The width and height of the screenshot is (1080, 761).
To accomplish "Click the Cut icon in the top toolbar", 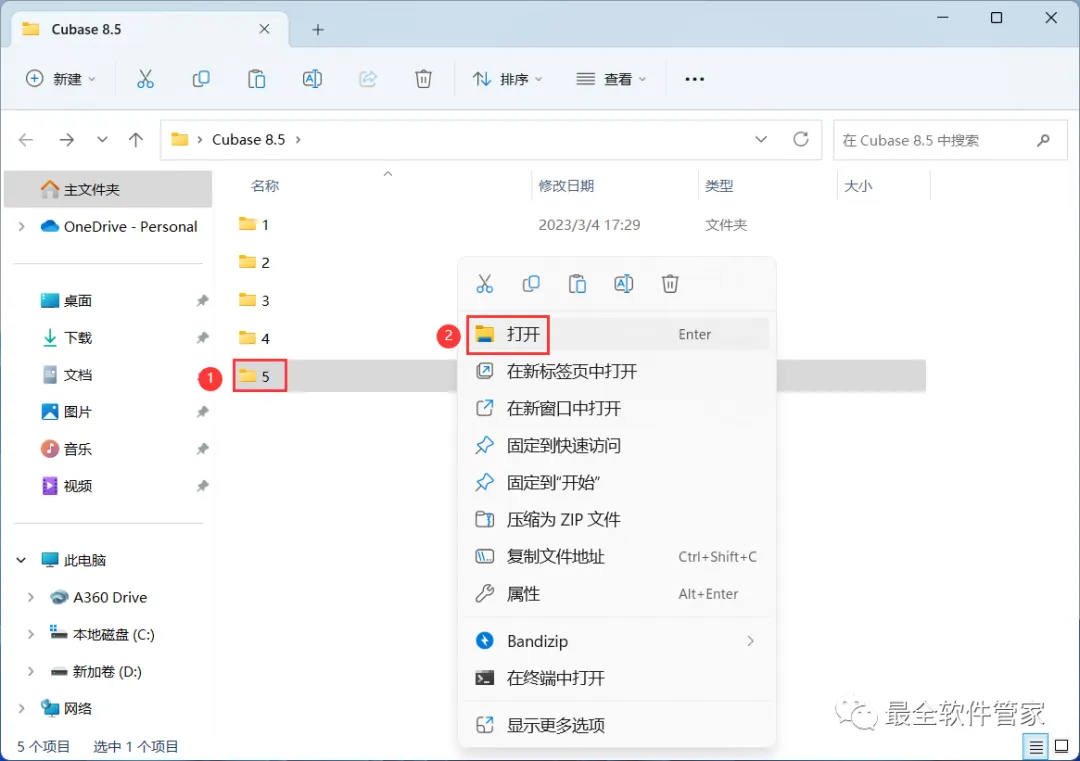I will coord(145,79).
